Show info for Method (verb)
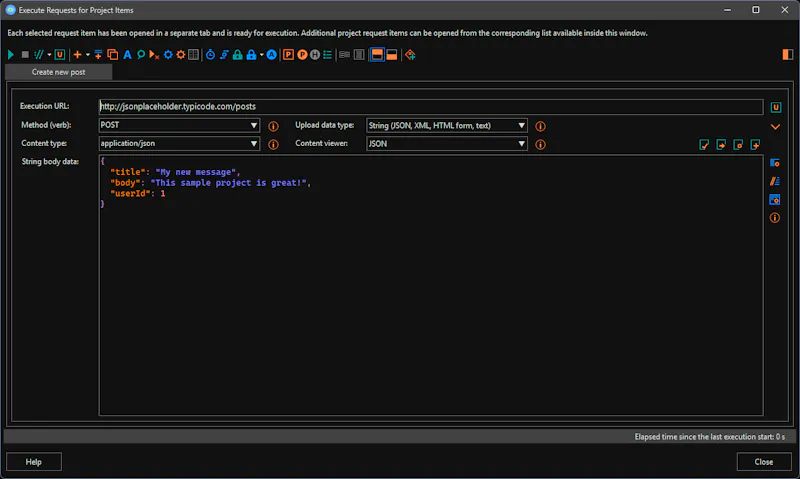The width and height of the screenshot is (800, 479). pos(273,126)
